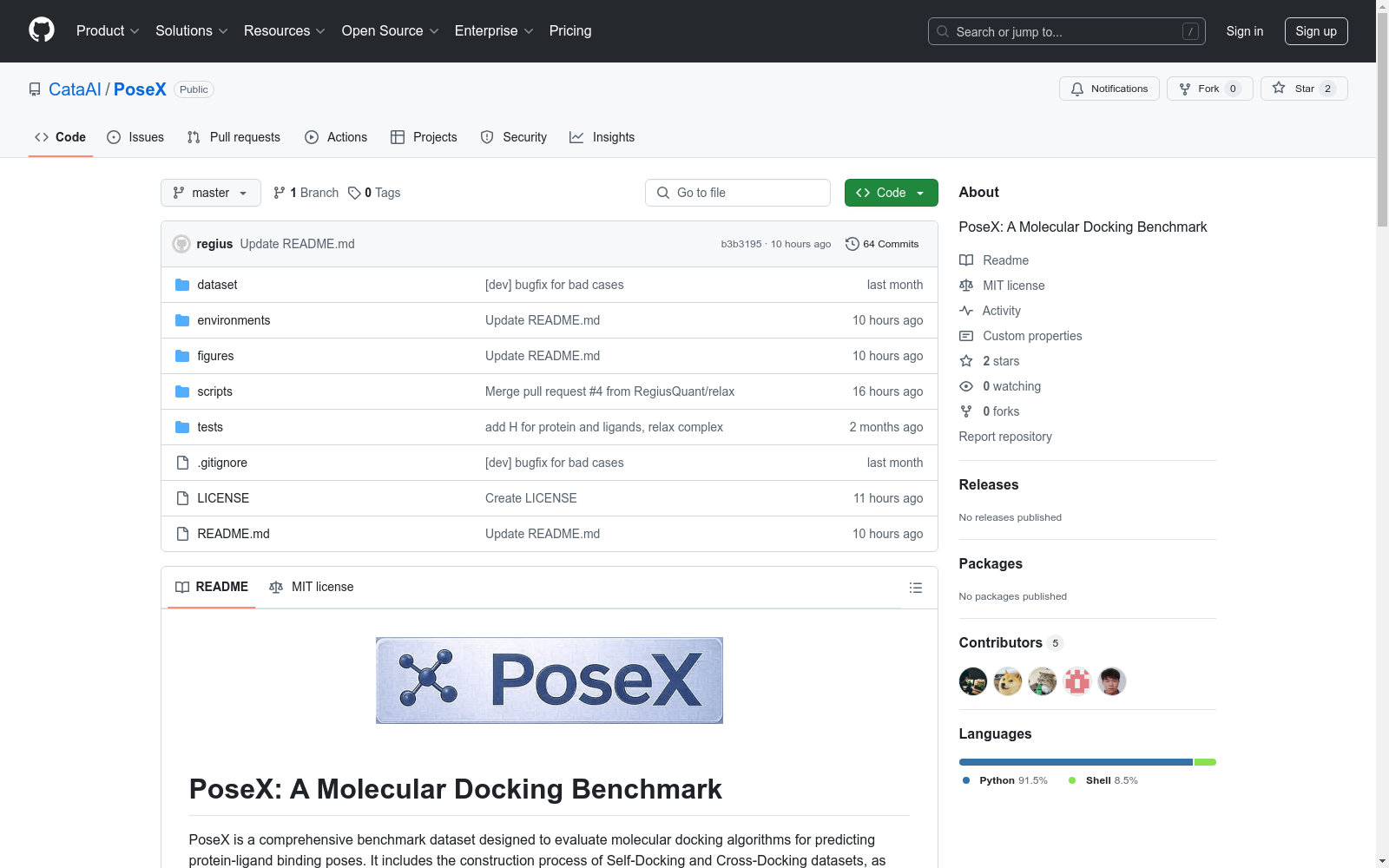Screen dimensions: 1389x868
Task: Open the green Code dropdown button
Action: coord(892,193)
